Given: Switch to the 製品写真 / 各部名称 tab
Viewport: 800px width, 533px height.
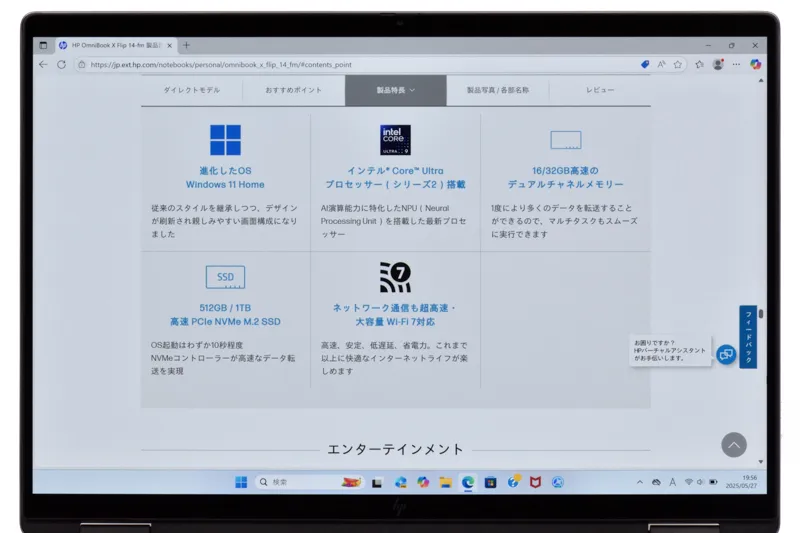Looking at the screenshot, I should [497, 90].
